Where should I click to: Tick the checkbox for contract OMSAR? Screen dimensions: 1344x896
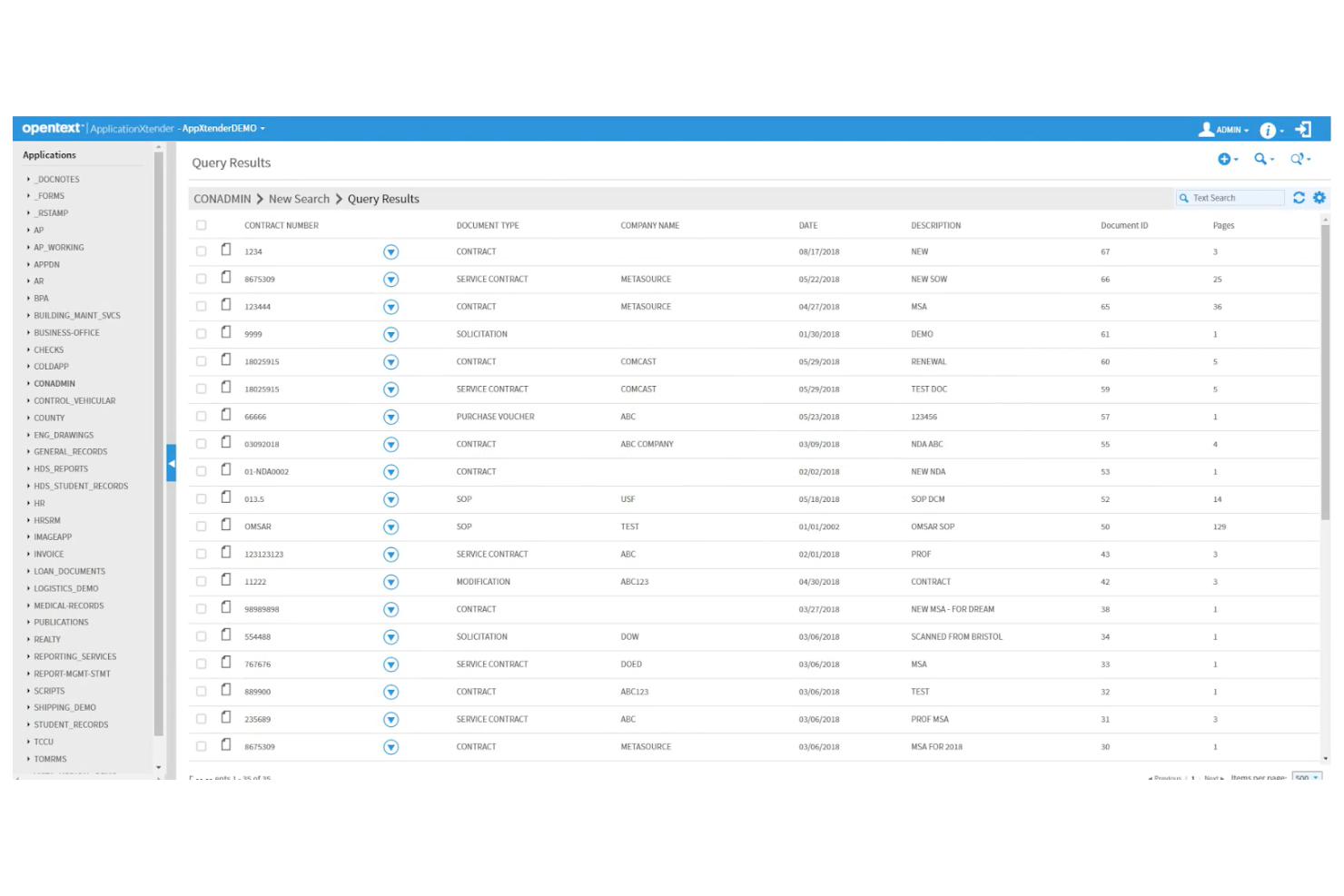(202, 527)
